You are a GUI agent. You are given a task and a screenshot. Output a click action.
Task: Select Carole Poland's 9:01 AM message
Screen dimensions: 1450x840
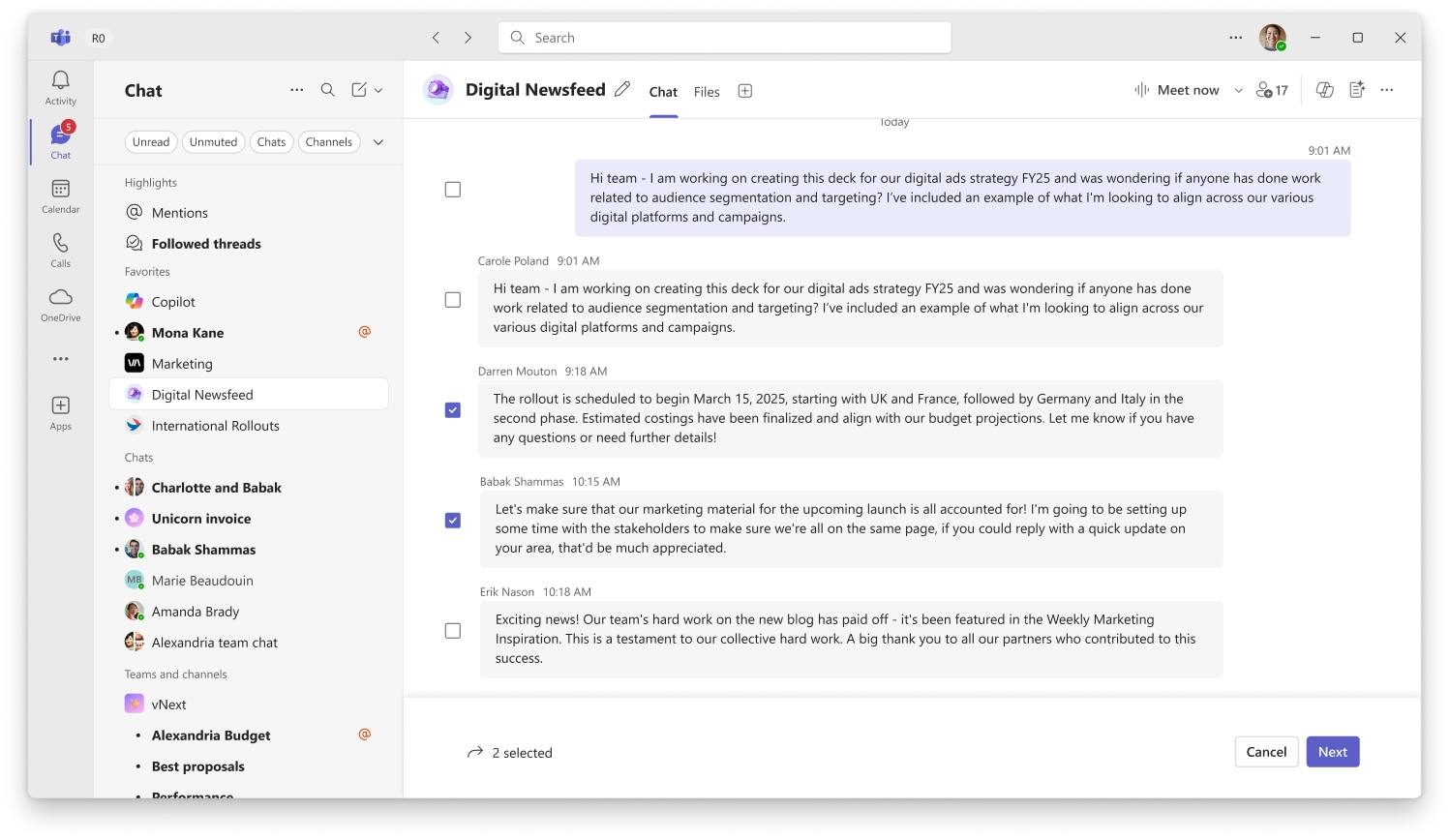[452, 299]
